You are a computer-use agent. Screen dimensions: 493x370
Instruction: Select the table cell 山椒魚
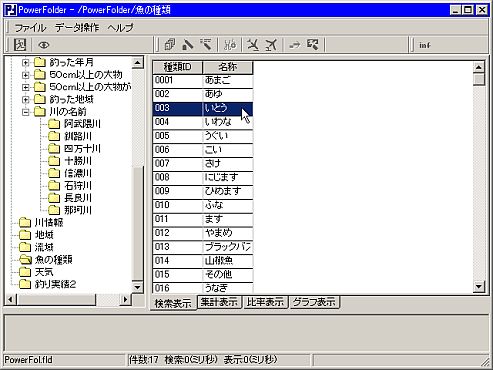click(228, 261)
